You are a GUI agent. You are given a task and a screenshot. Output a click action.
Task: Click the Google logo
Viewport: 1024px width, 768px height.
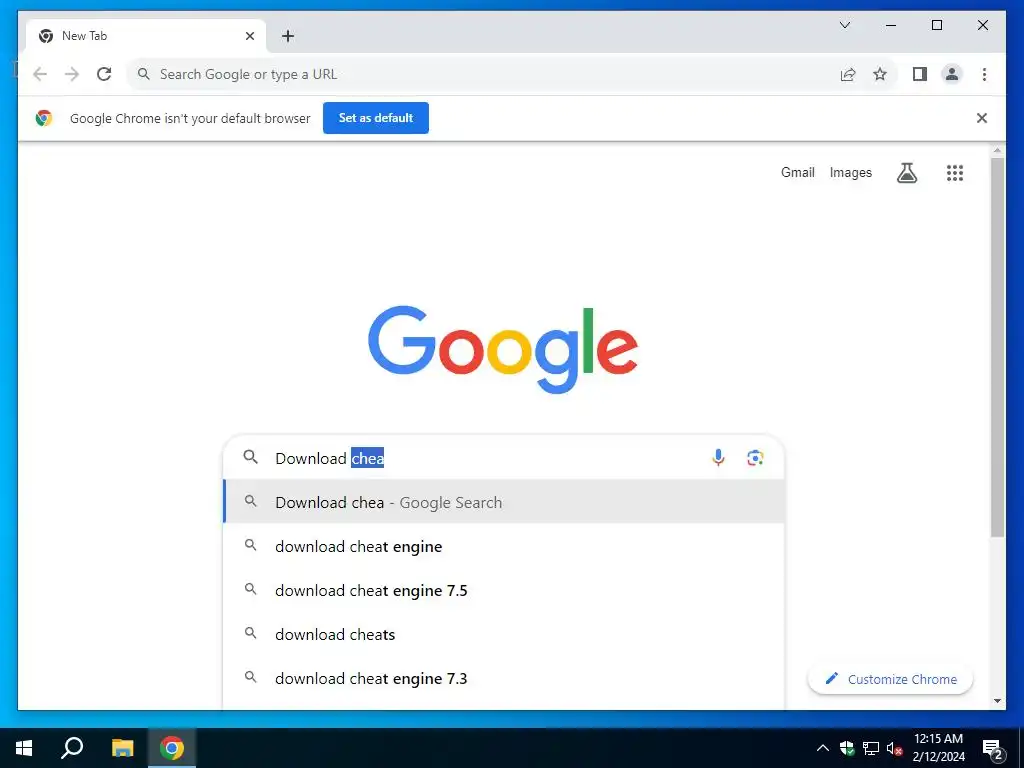click(x=503, y=349)
